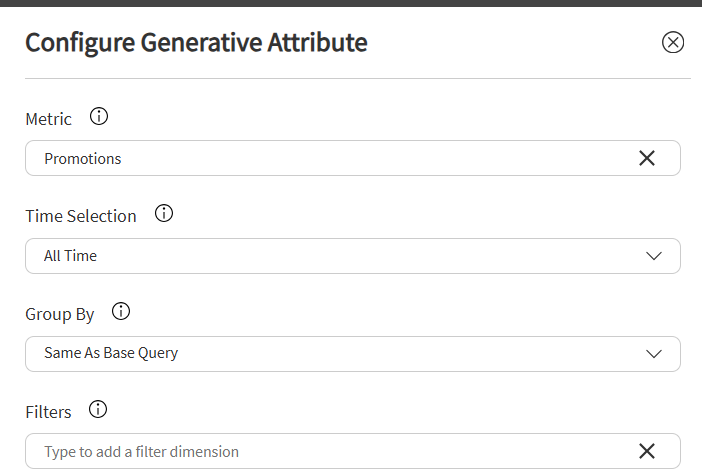Viewport: 702px width, 475px height.
Task: View the Filters info icon help
Action: [x=98, y=409]
